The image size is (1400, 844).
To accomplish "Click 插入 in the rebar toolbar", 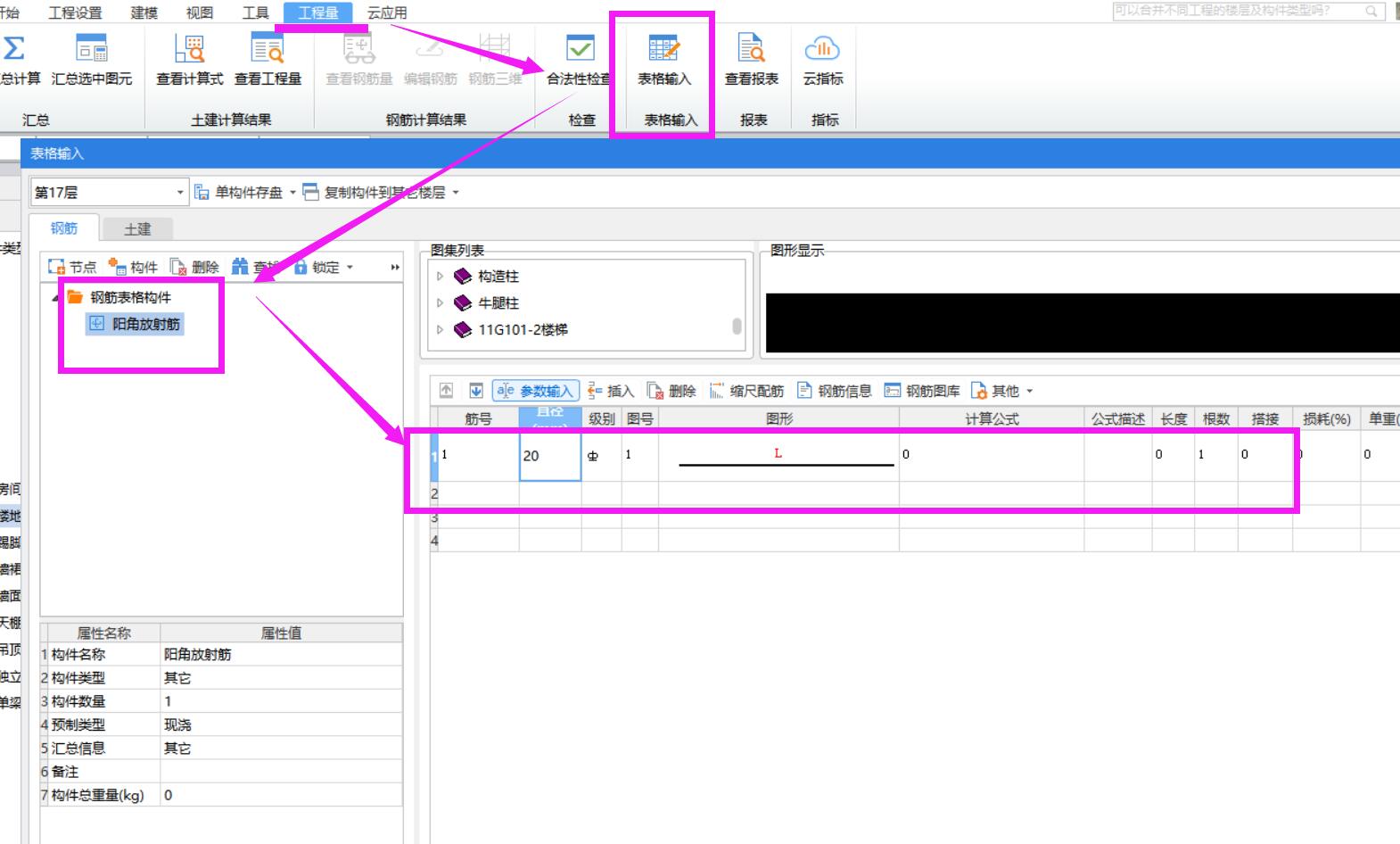I will (x=611, y=391).
